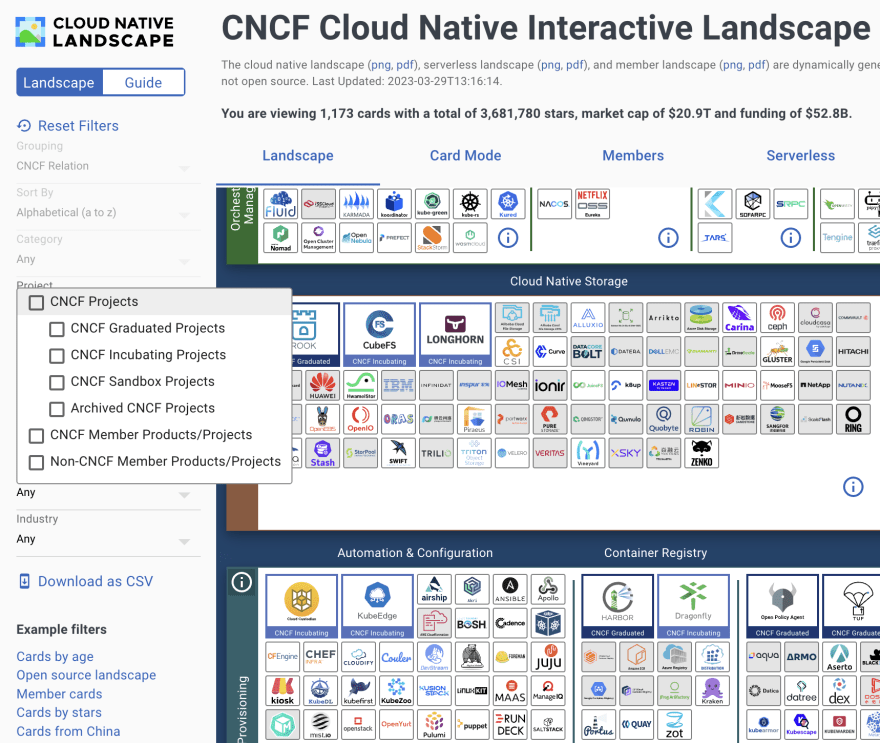Open Cards from China filter

[x=68, y=732]
